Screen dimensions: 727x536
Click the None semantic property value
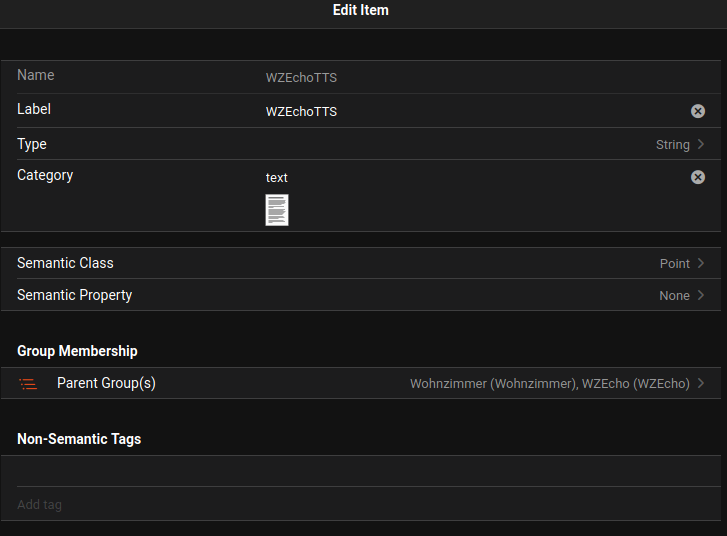pyautogui.click(x=674, y=295)
